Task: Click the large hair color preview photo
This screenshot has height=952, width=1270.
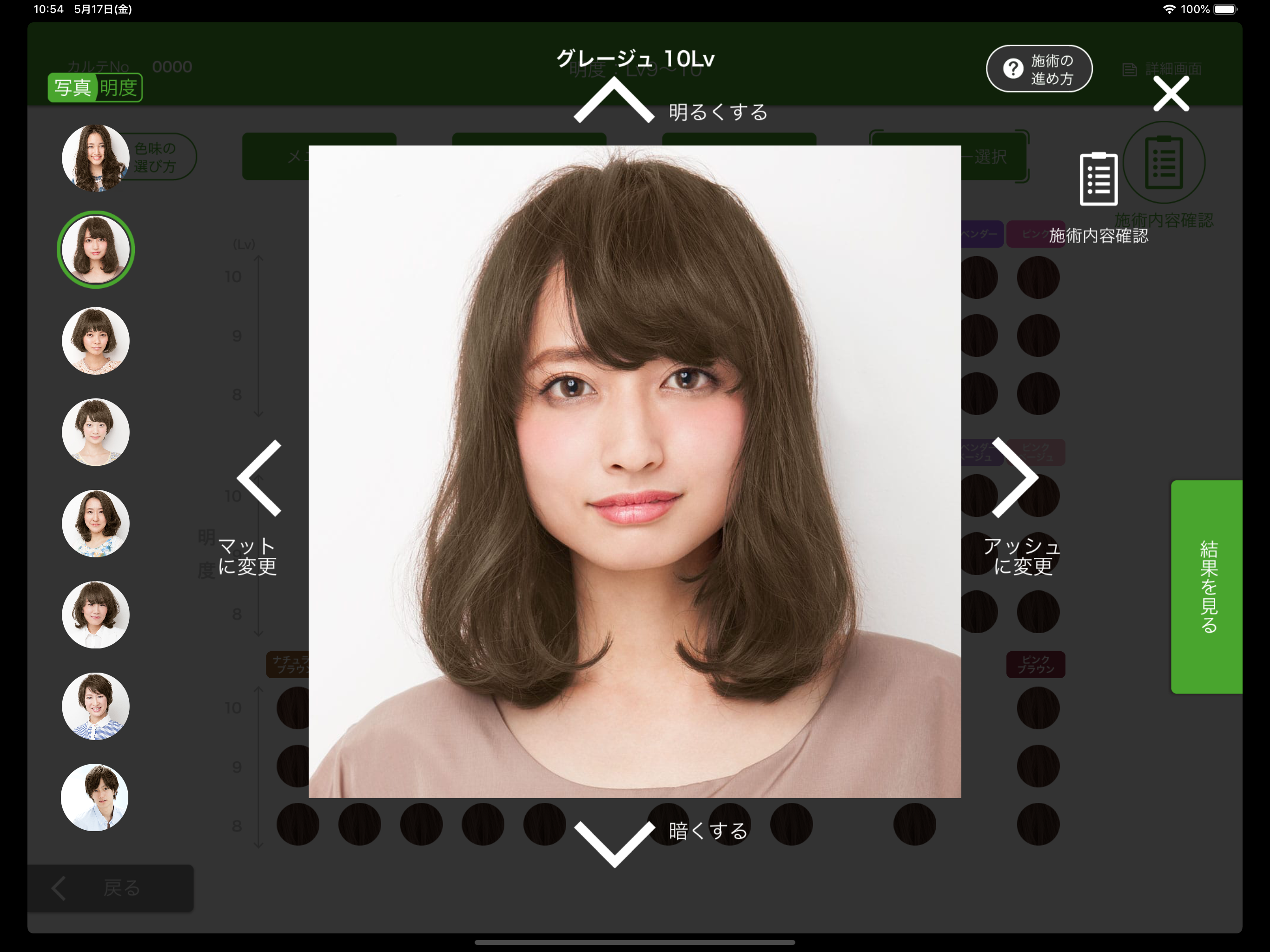Action: click(635, 471)
